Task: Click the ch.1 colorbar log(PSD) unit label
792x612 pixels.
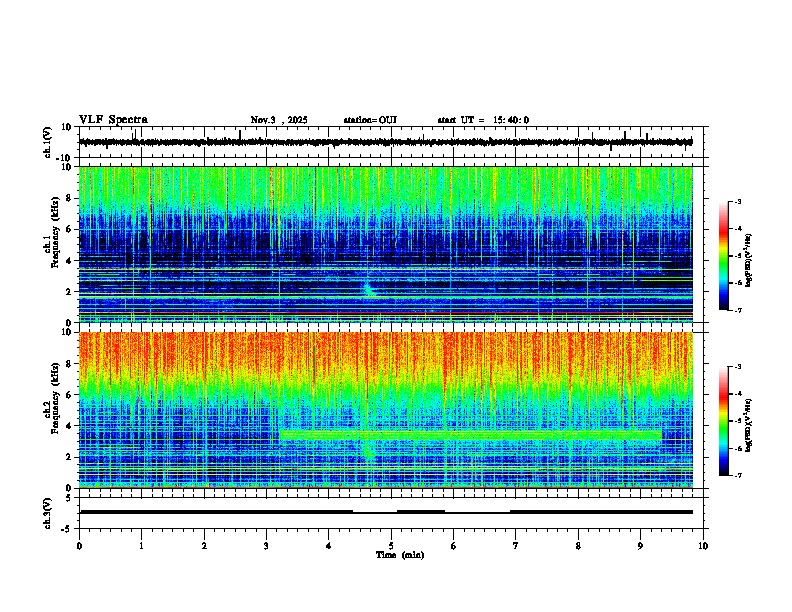Action: tap(749, 260)
